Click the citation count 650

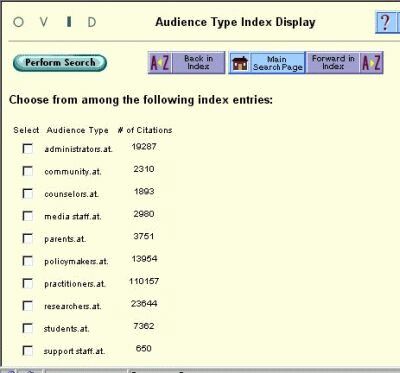coord(144,348)
